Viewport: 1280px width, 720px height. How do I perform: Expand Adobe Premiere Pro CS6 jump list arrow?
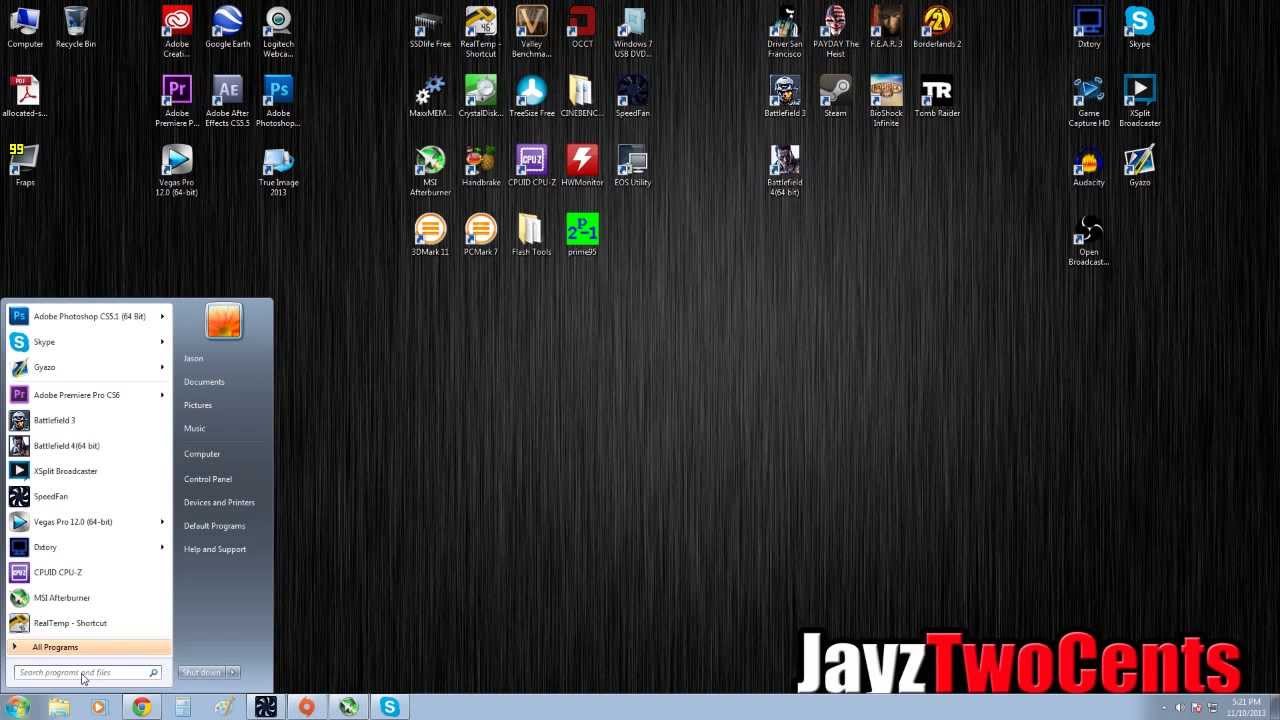(x=162, y=395)
